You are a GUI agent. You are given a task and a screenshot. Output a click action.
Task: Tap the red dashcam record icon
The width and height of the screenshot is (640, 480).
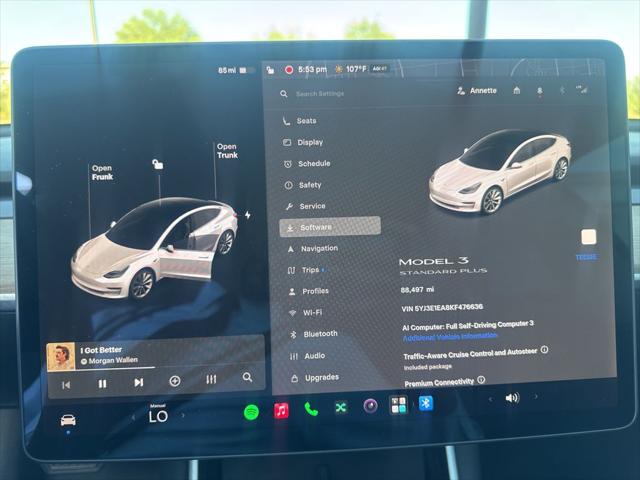click(x=289, y=70)
